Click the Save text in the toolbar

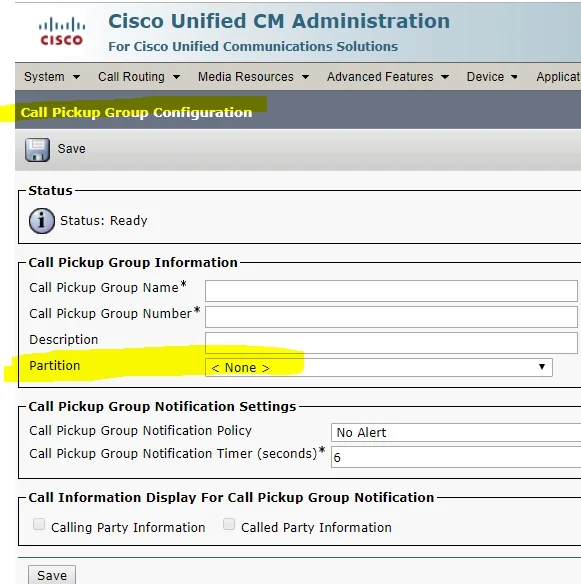point(72,149)
